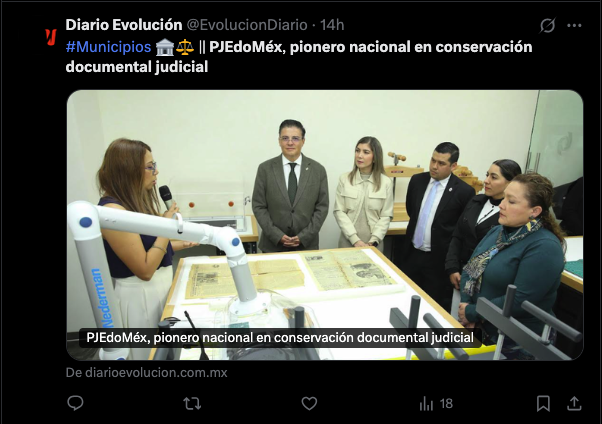Click the 14h timestamp

(332, 25)
